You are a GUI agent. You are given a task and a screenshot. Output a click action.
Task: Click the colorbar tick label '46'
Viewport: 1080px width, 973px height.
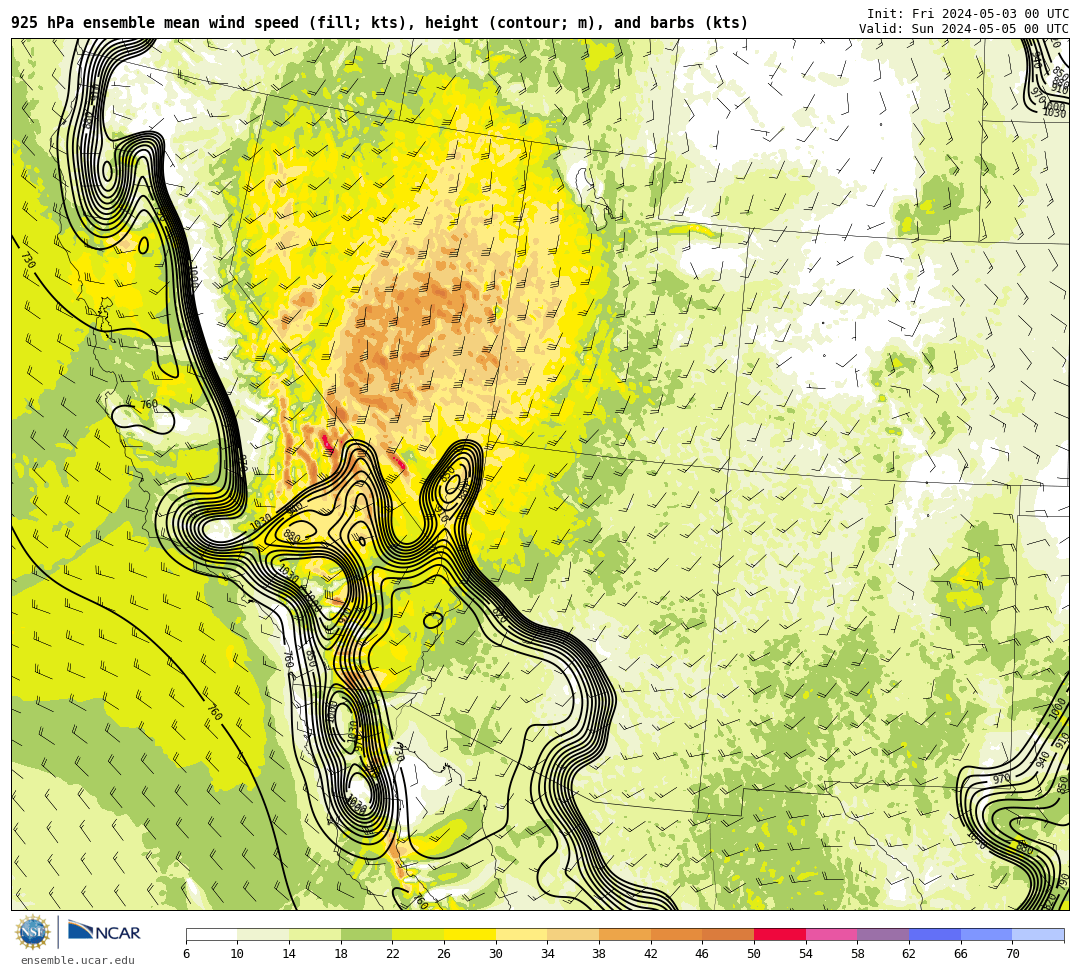click(703, 954)
